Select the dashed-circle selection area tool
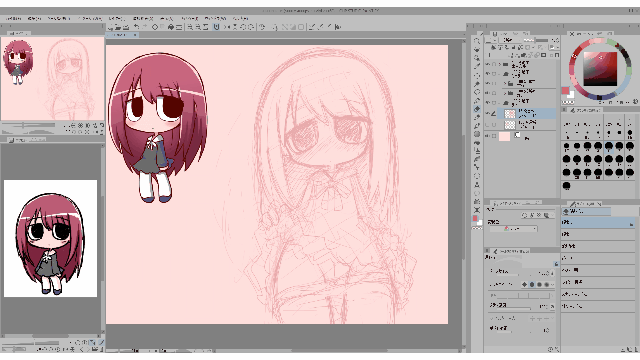640x360 pixels. [x=477, y=76]
